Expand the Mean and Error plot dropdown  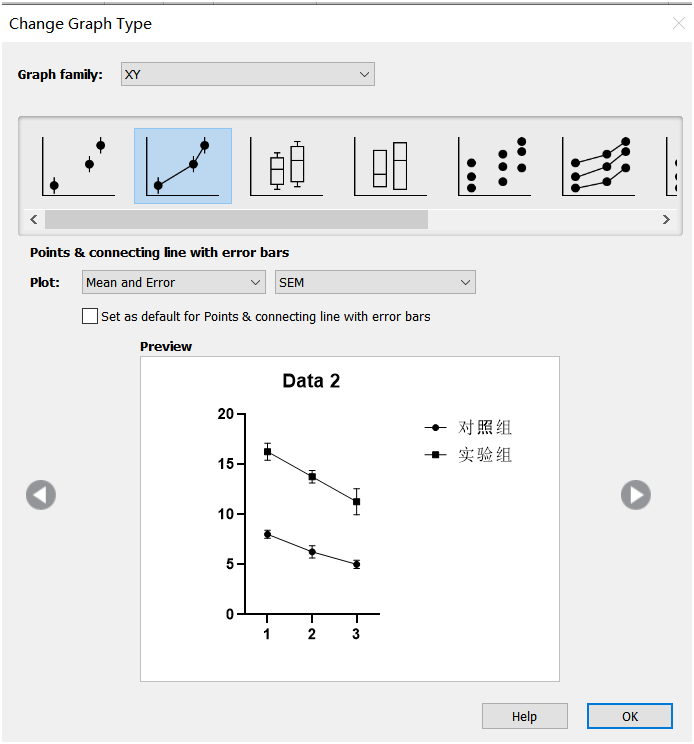tap(173, 283)
